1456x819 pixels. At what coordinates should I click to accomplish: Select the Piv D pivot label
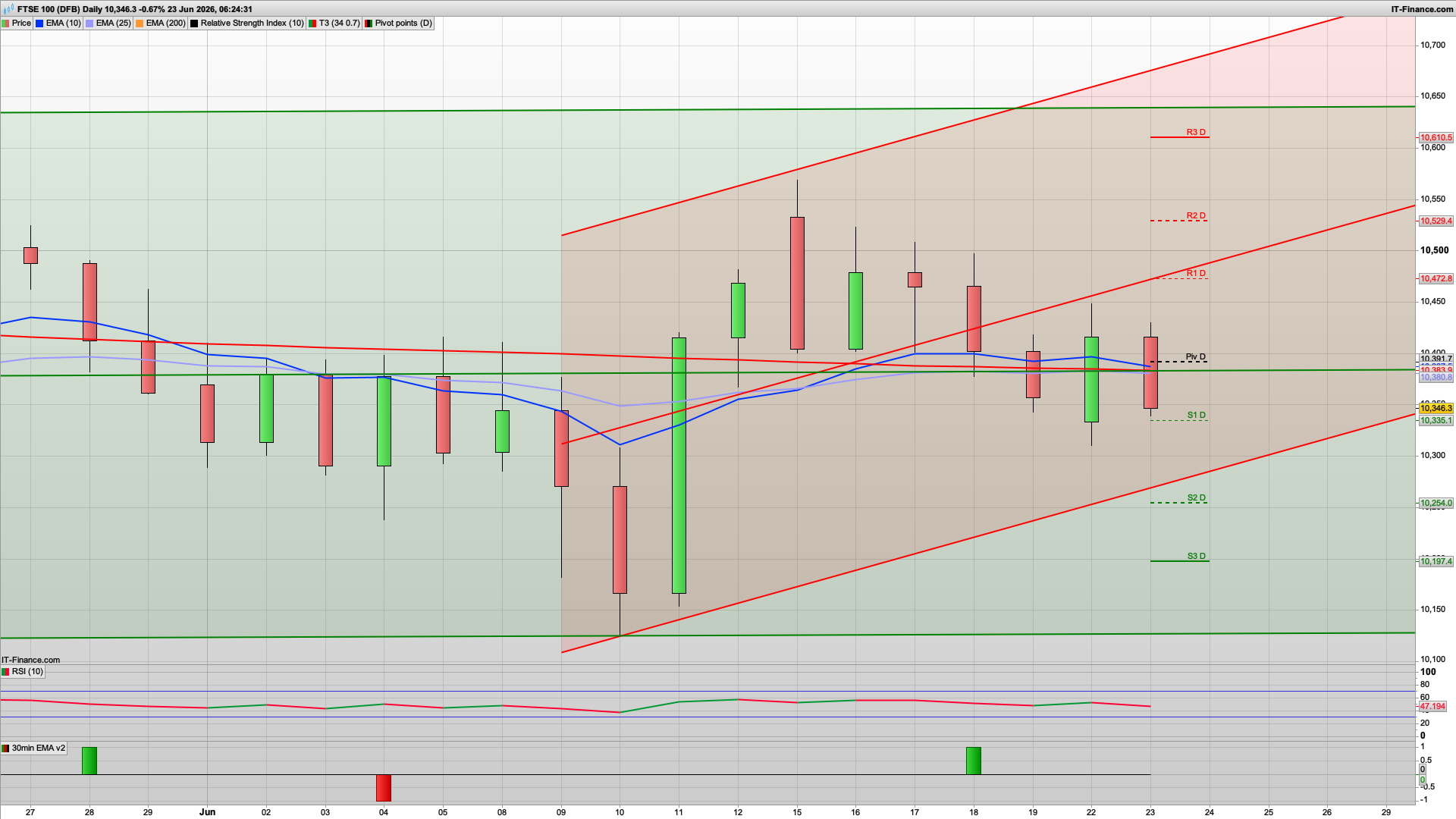[1196, 357]
